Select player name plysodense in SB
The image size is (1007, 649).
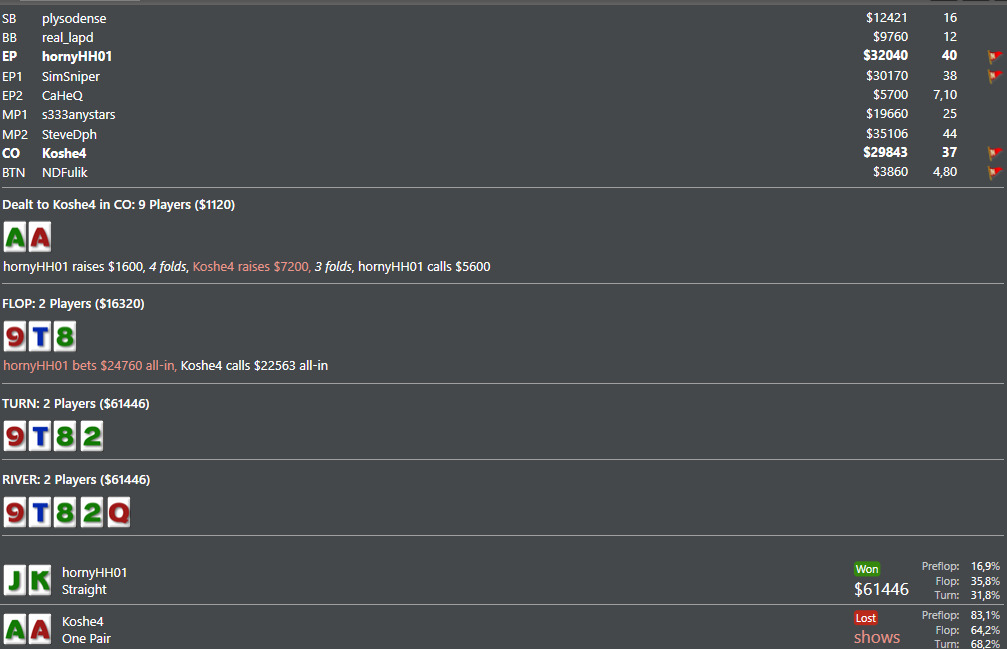(74, 19)
